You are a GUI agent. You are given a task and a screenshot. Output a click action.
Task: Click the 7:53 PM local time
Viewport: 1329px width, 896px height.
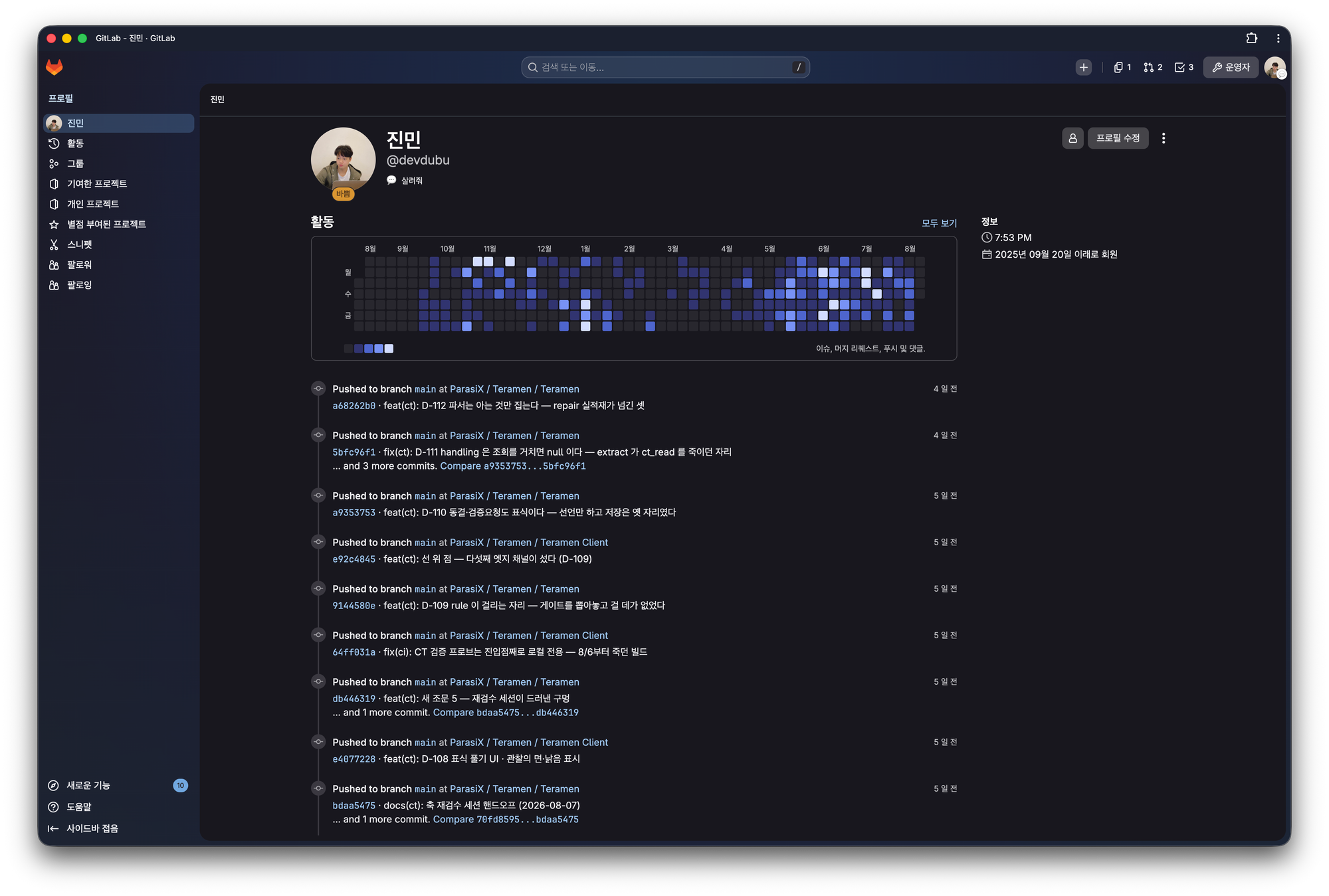click(1013, 238)
